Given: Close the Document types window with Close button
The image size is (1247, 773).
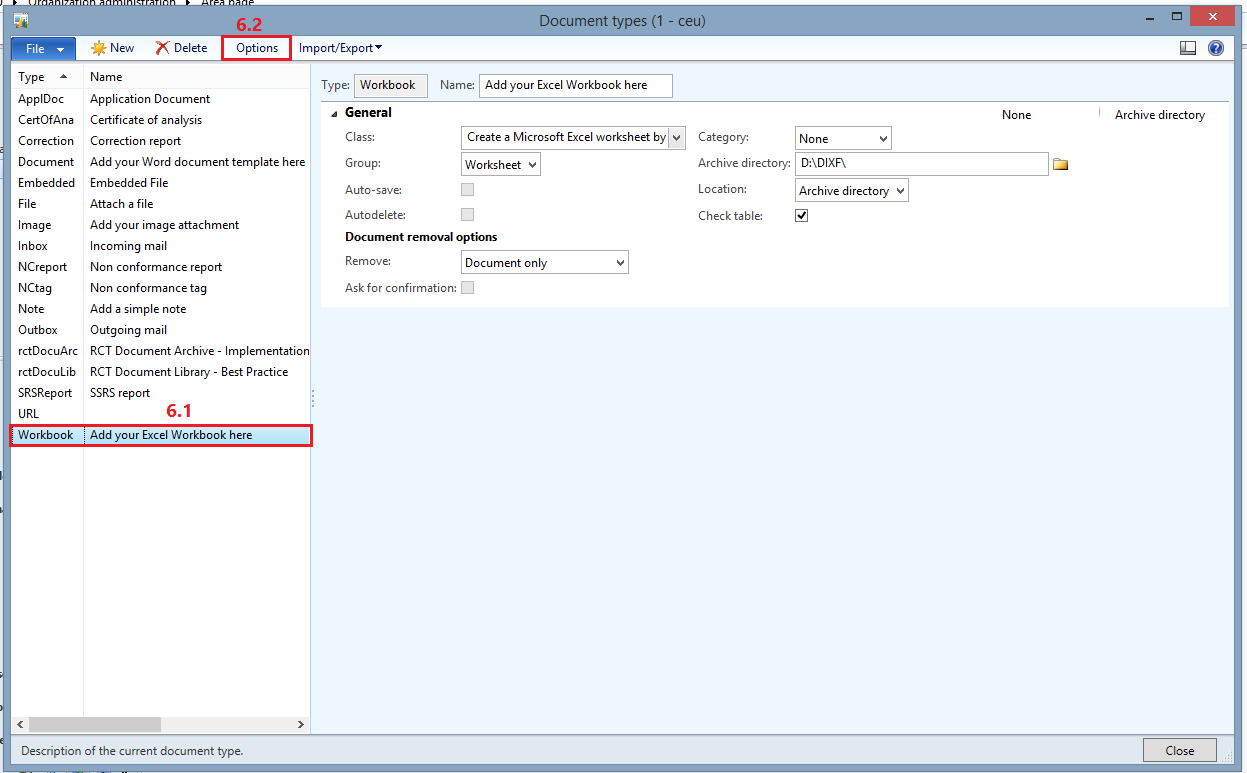Looking at the screenshot, I should [x=1179, y=749].
